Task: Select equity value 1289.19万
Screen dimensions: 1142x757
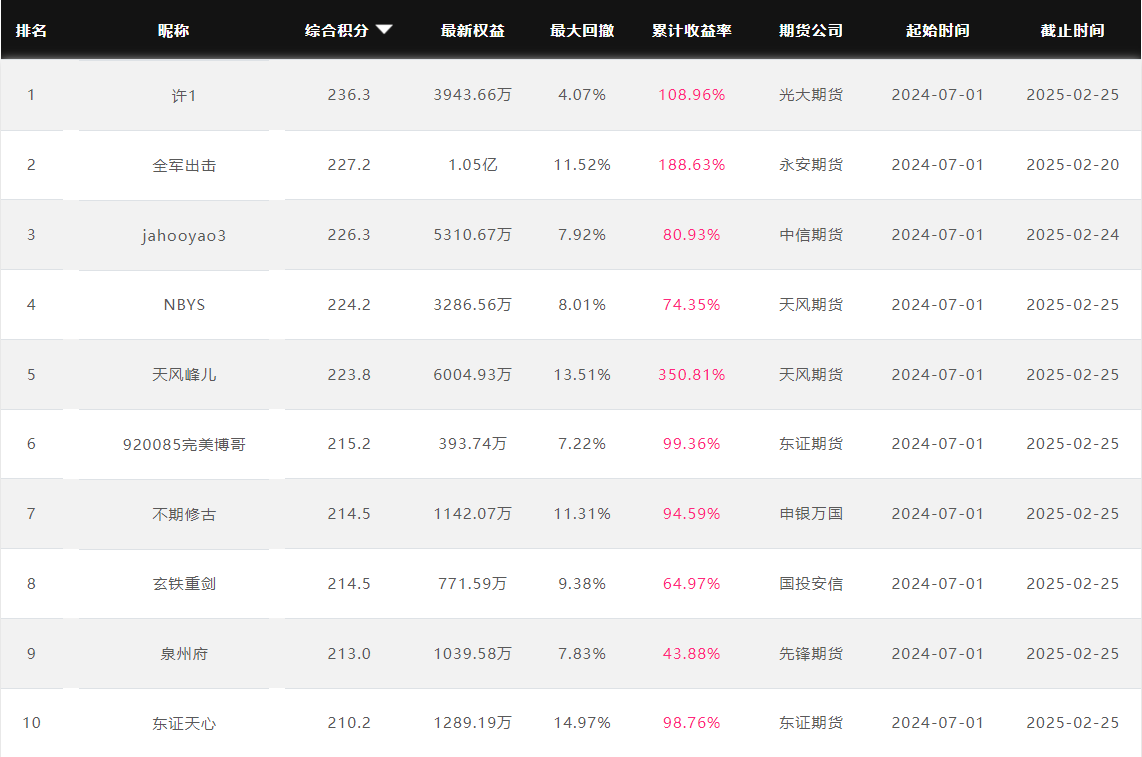Action: [473, 723]
